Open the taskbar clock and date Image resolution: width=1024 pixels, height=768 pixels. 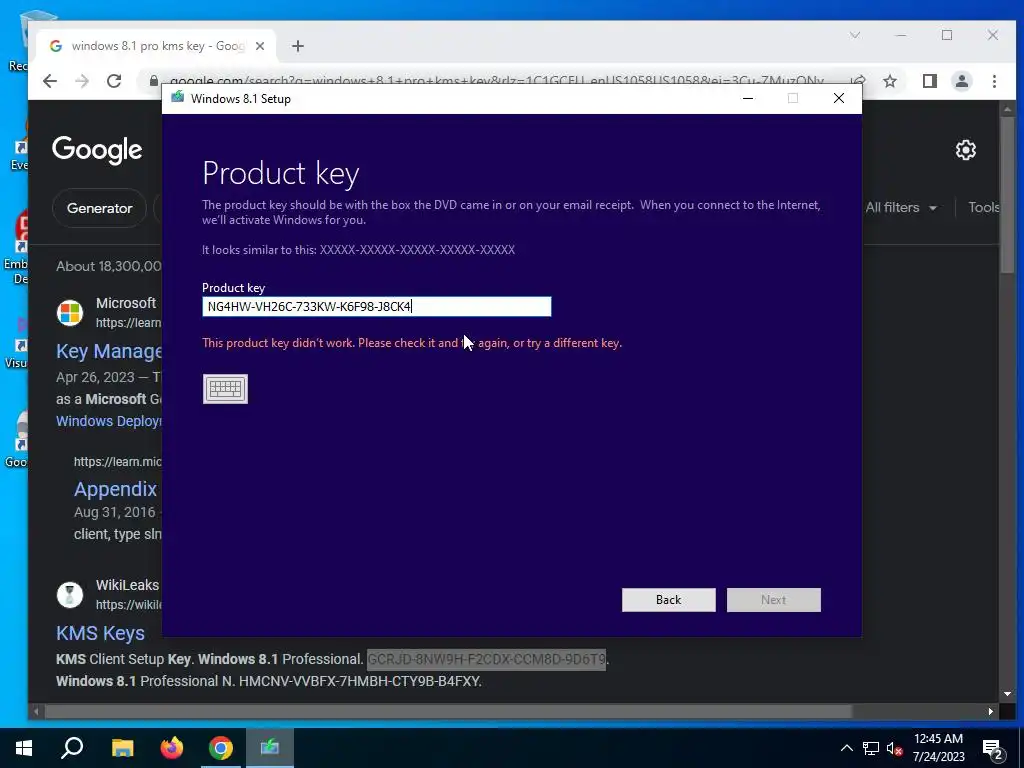coord(938,748)
